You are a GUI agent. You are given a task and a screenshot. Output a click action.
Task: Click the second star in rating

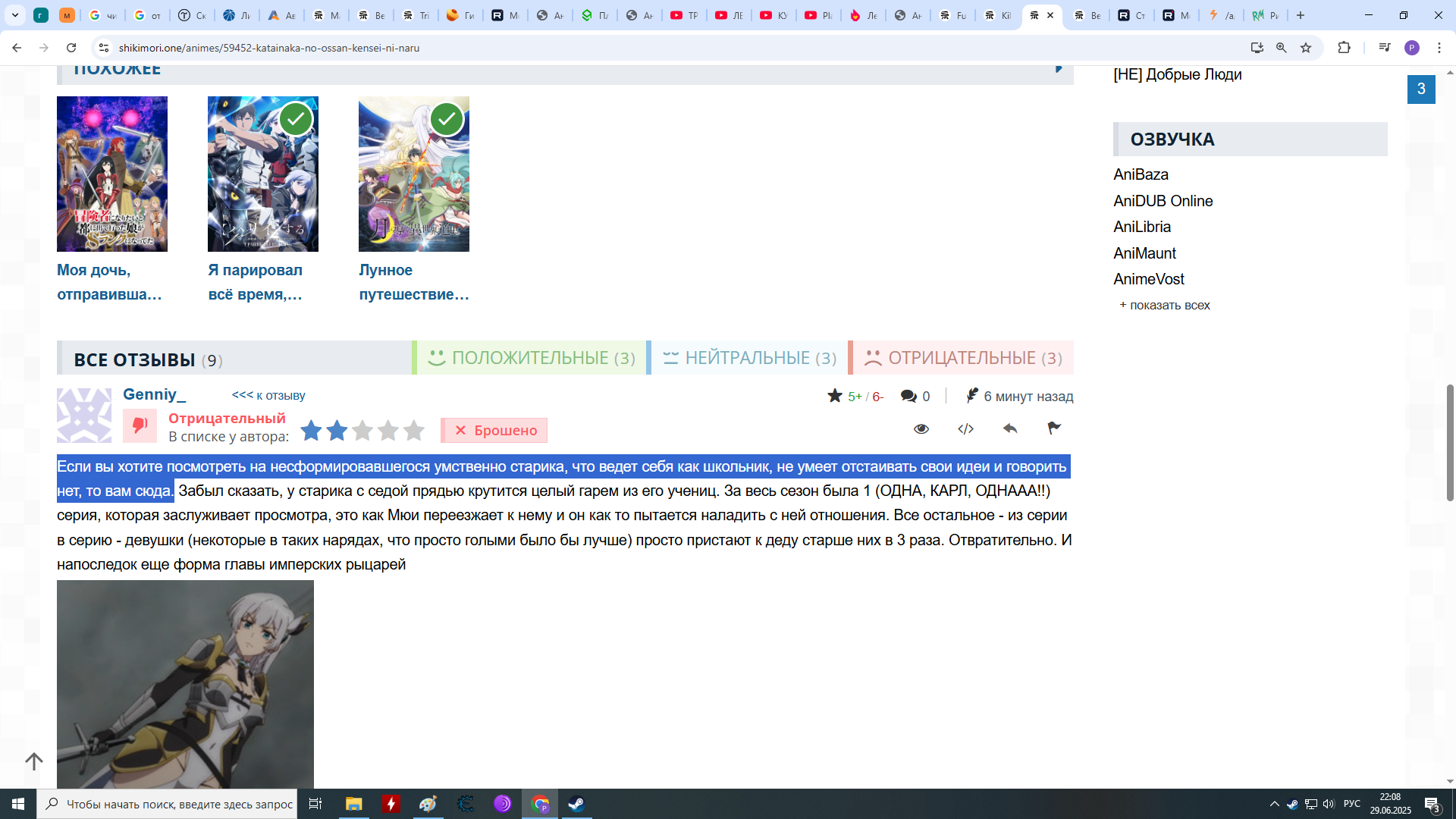pyautogui.click(x=337, y=431)
